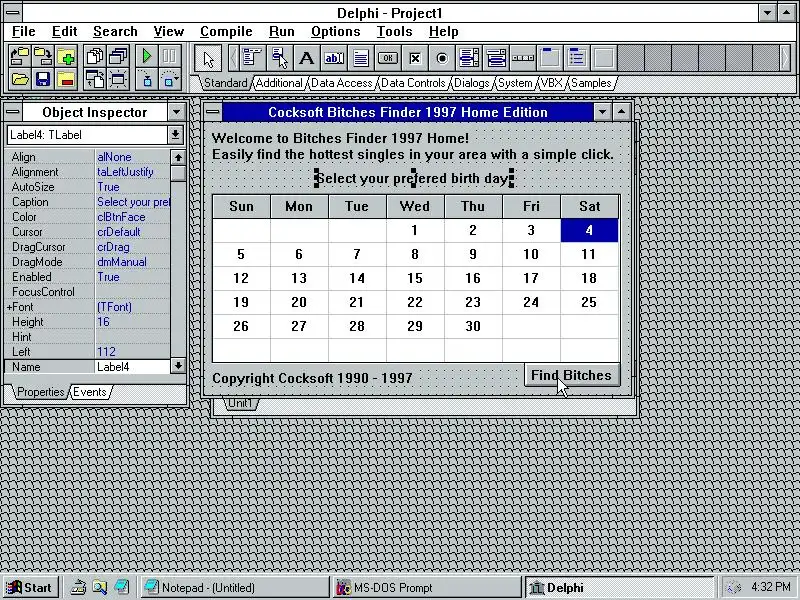
Task: Select the CheckBox component icon
Action: tap(415, 58)
